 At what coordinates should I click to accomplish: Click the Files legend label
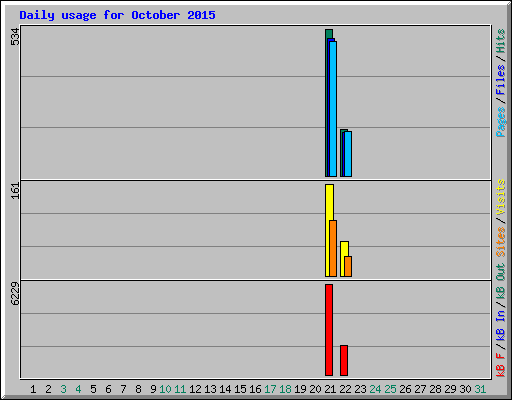[x=500, y=80]
